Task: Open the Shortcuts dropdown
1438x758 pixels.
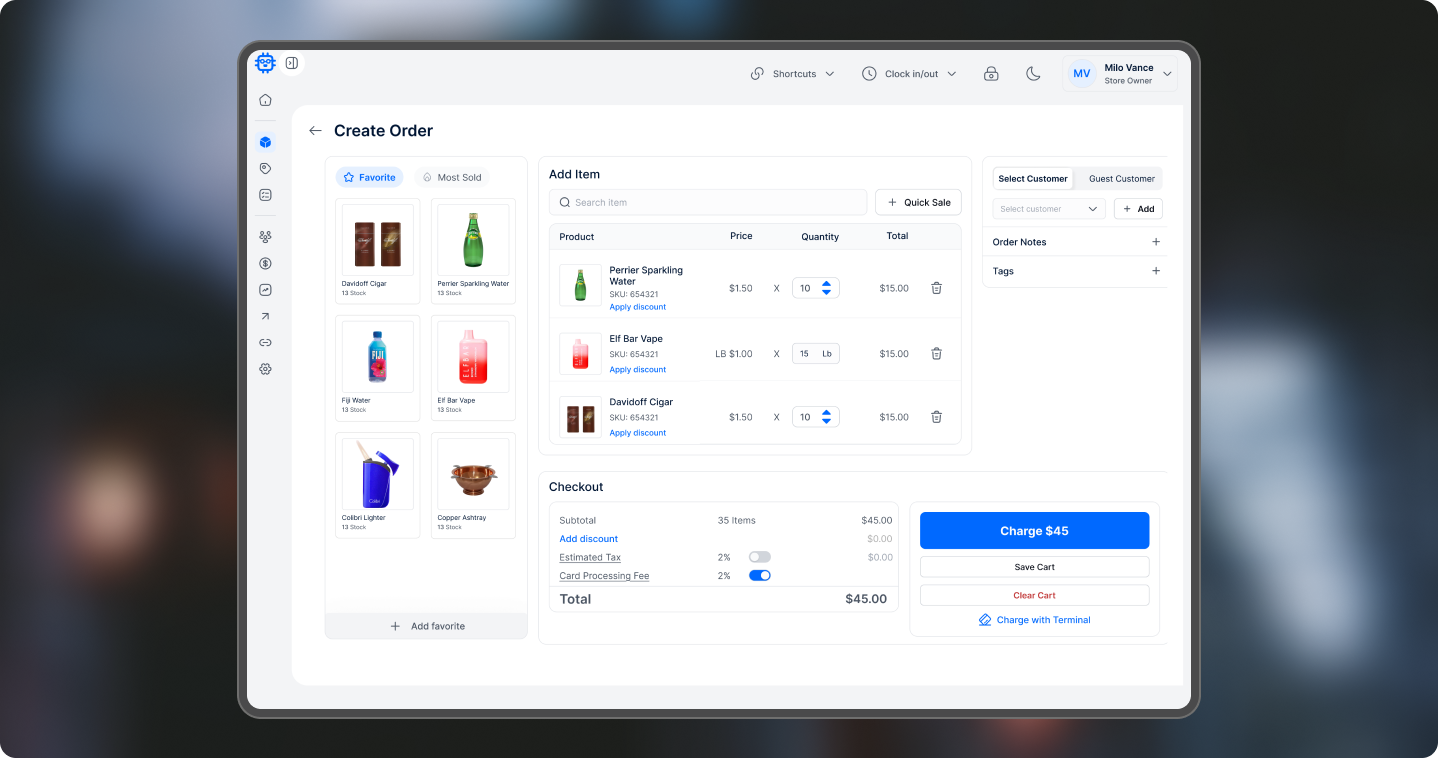Action: point(793,74)
